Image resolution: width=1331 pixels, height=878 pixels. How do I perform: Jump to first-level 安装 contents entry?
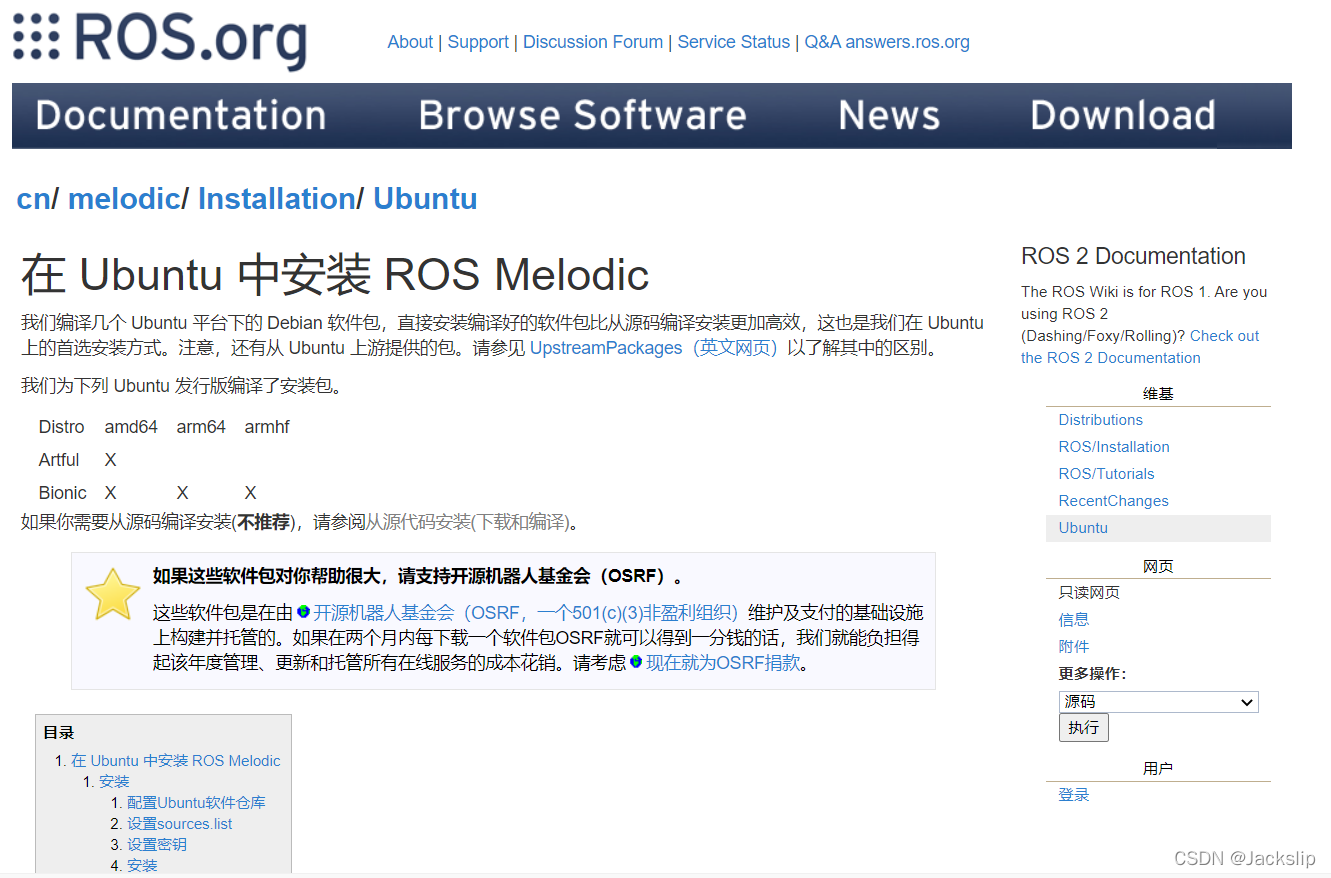pos(114,782)
